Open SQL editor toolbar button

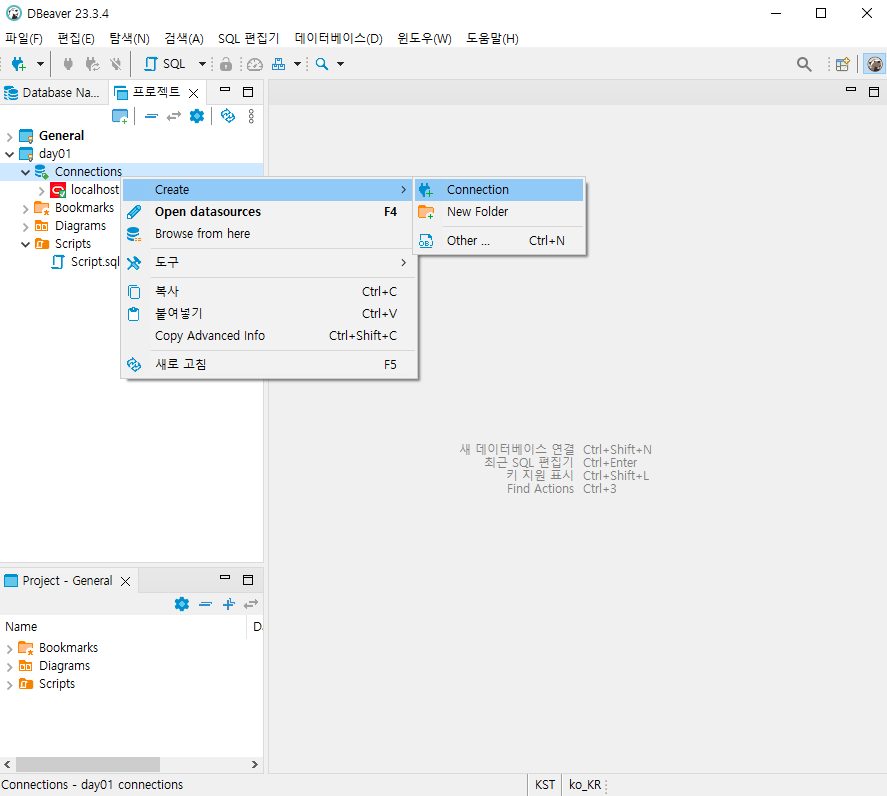pyautogui.click(x=165, y=64)
